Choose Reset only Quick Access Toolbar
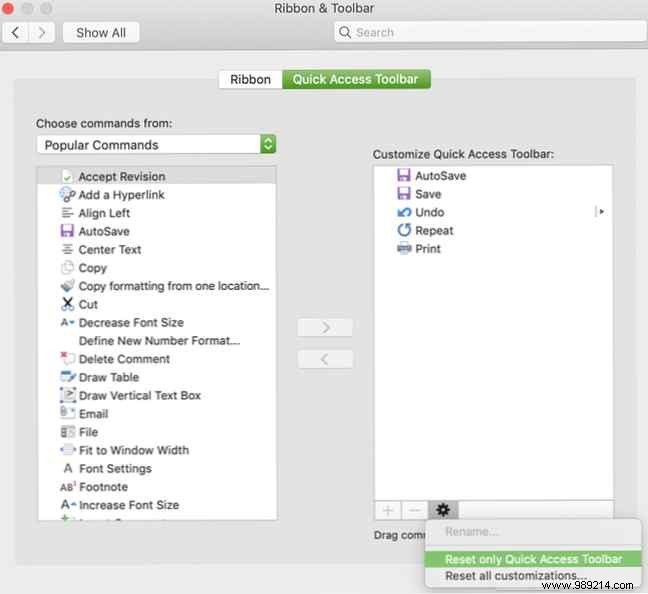 [x=533, y=559]
